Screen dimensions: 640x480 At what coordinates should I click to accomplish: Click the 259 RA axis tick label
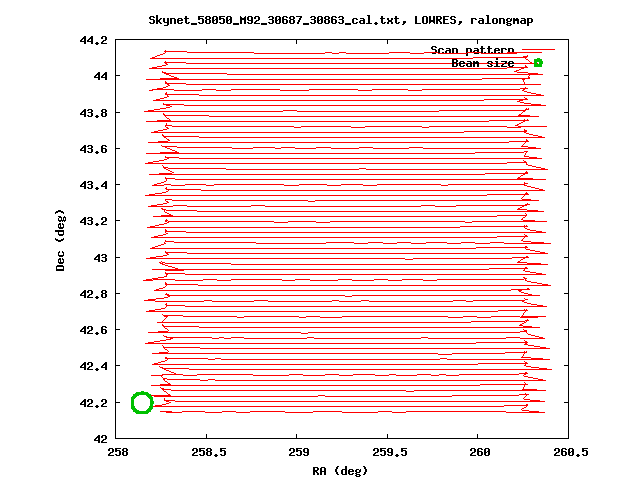pos(299,452)
